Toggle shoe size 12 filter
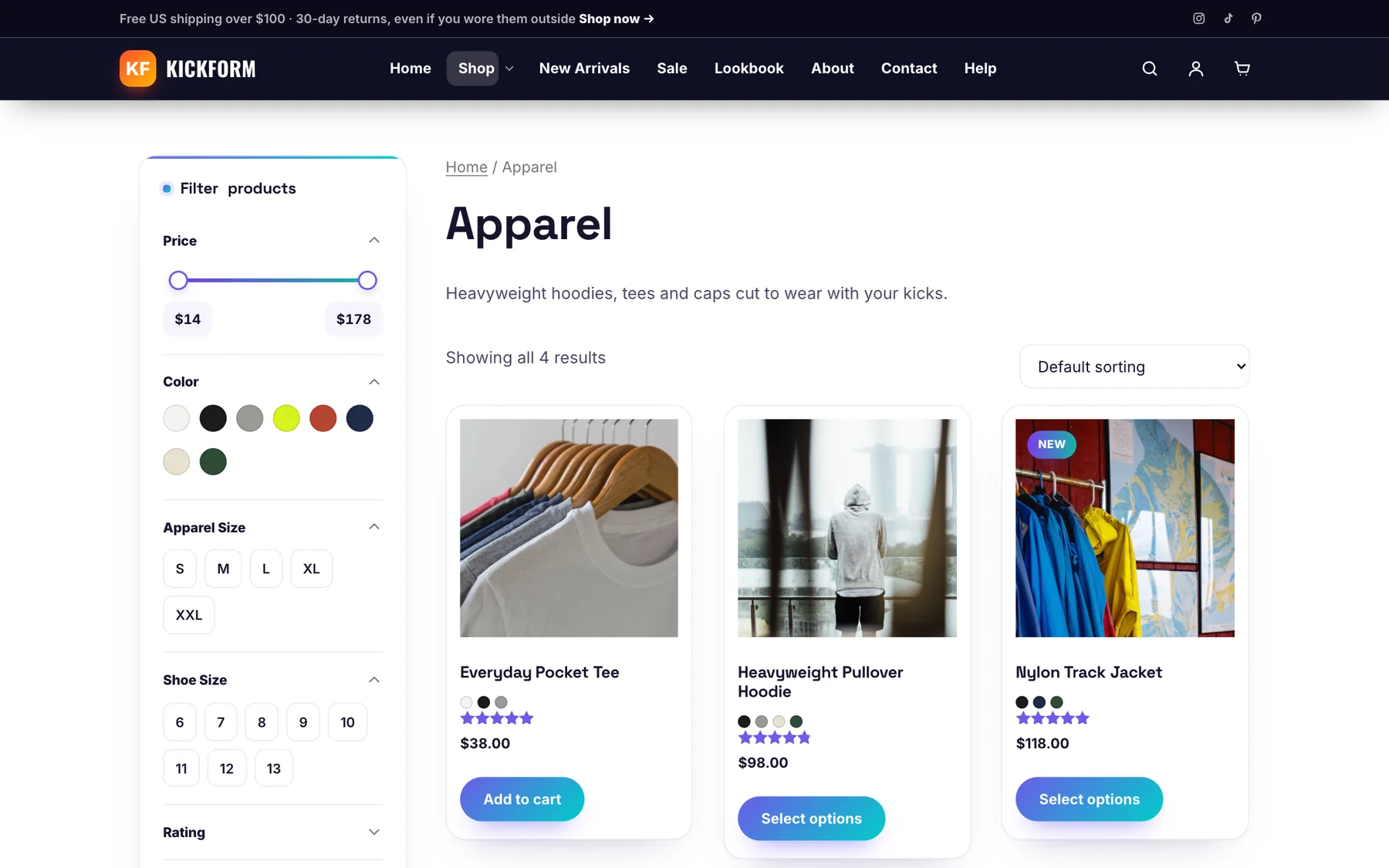 tap(227, 768)
